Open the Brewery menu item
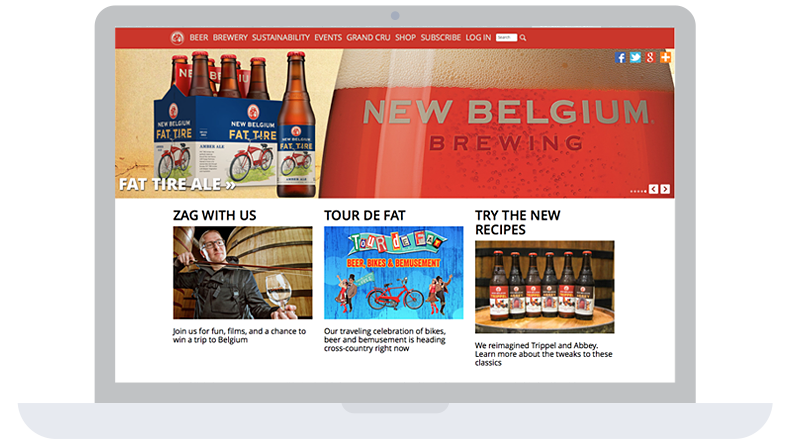Screen dimensions: 800x447 [230, 38]
